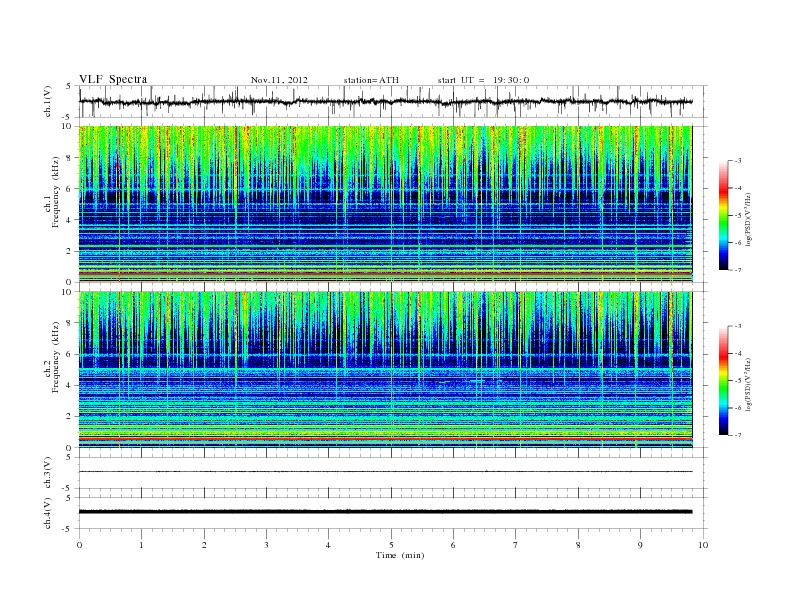Click the -3 label on the ch.1 colorbar
The image size is (792, 612).
(738, 161)
